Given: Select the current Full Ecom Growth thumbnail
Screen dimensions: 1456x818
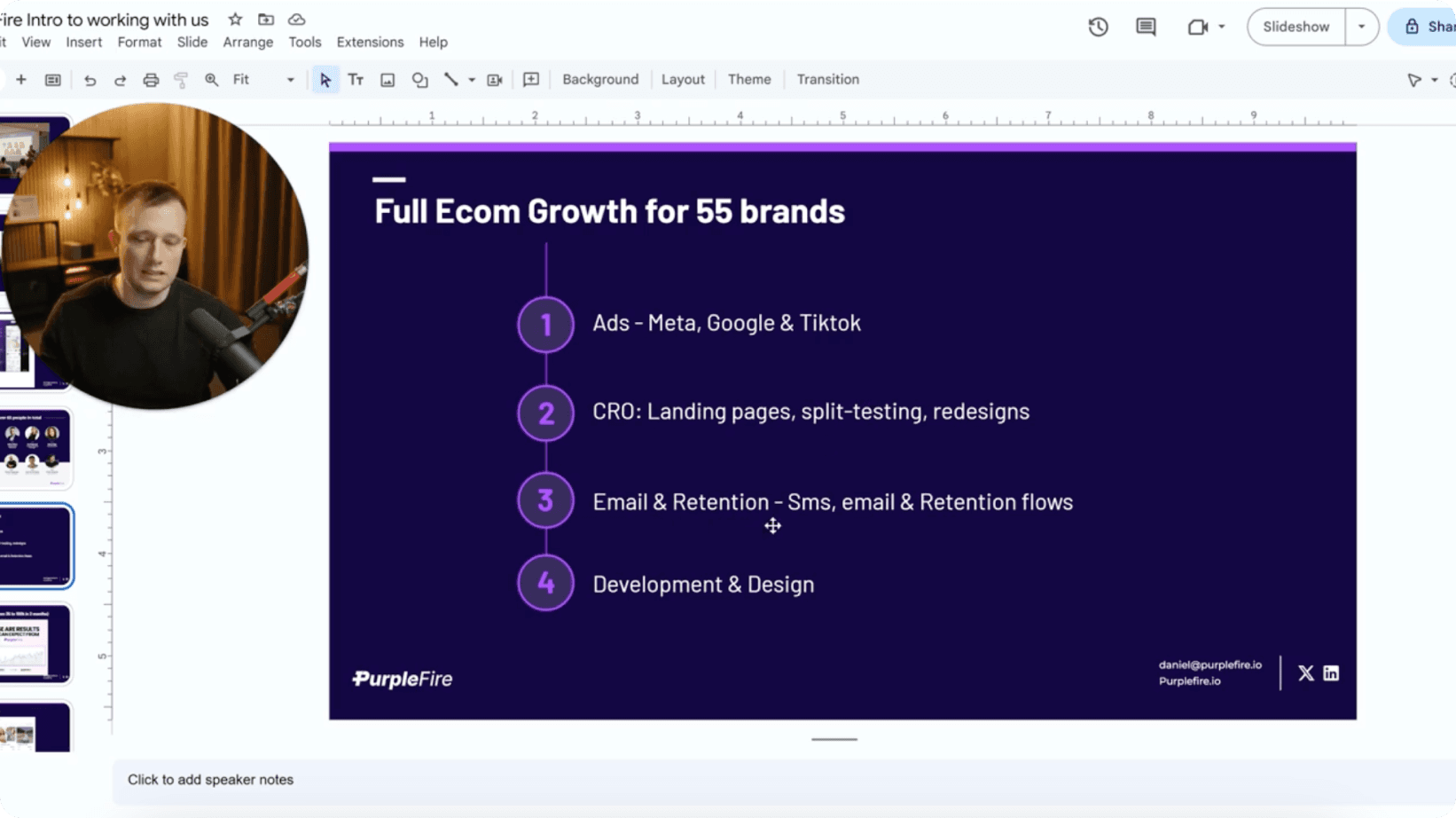Looking at the screenshot, I should (x=35, y=547).
